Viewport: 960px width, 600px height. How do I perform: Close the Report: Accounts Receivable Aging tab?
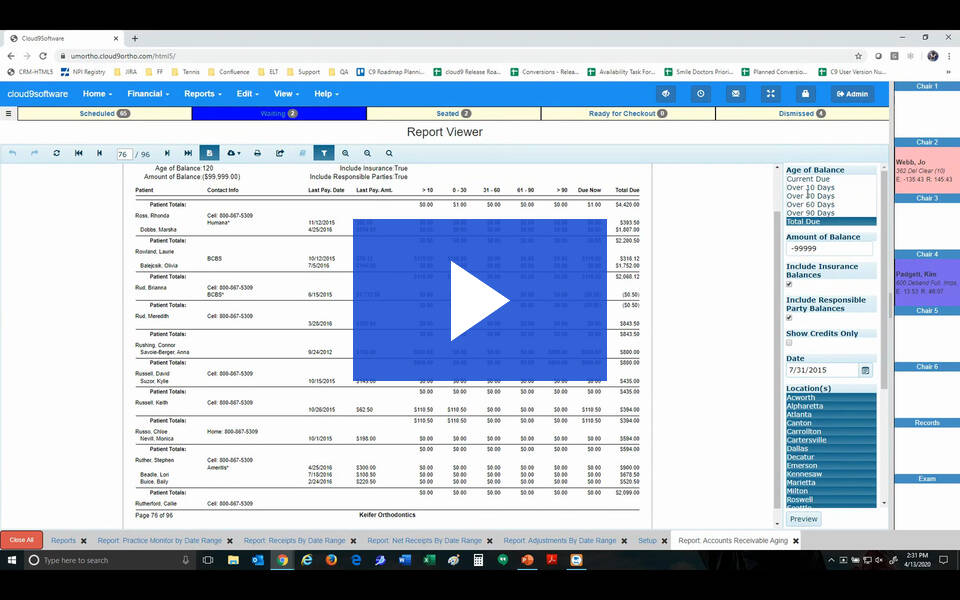point(796,541)
